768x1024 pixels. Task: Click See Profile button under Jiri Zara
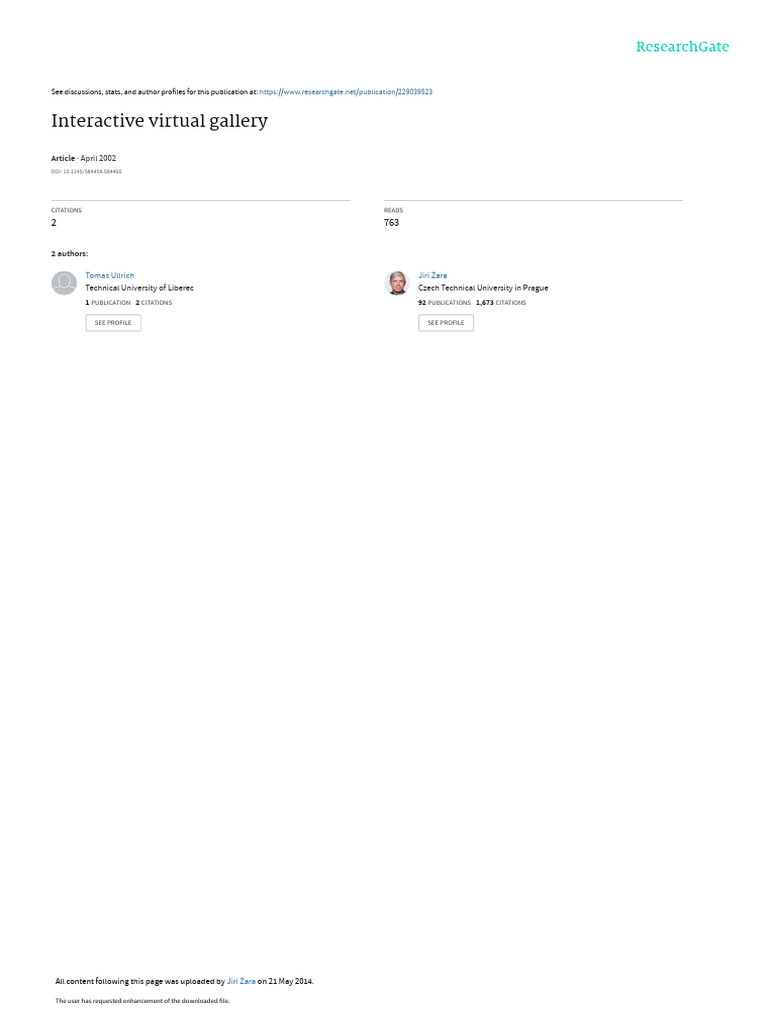click(446, 323)
